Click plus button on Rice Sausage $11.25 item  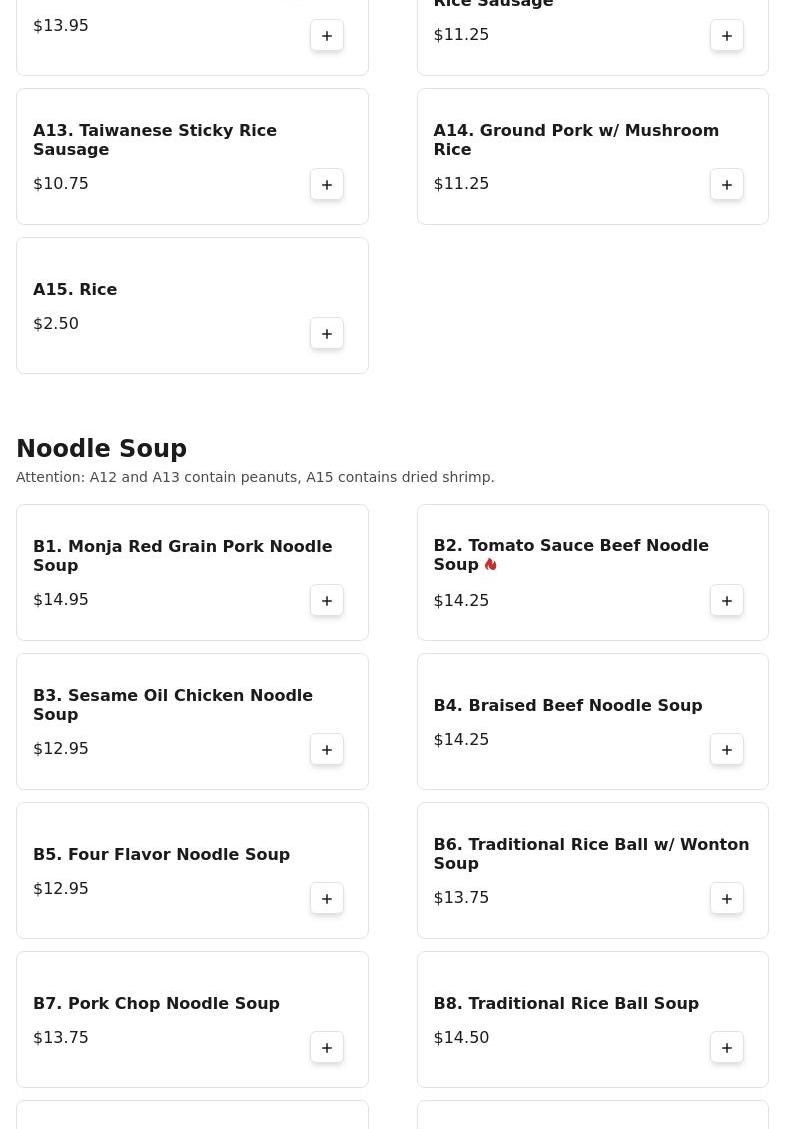pyautogui.click(x=727, y=35)
